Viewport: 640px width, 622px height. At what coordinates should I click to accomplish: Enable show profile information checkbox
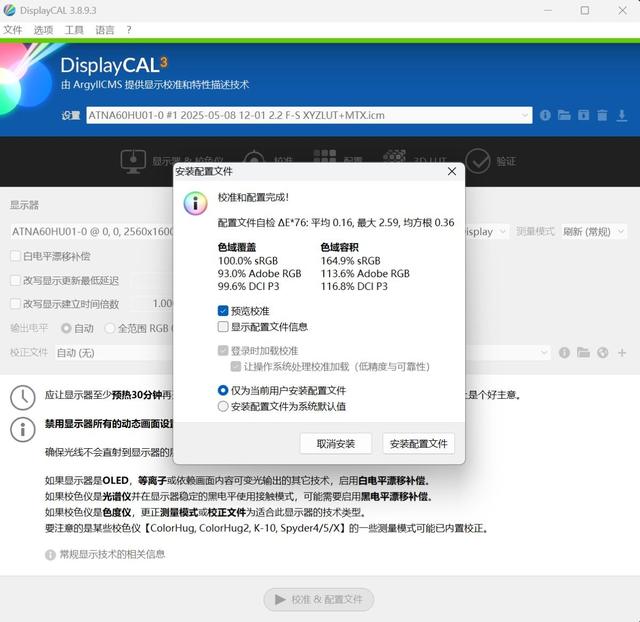223,327
